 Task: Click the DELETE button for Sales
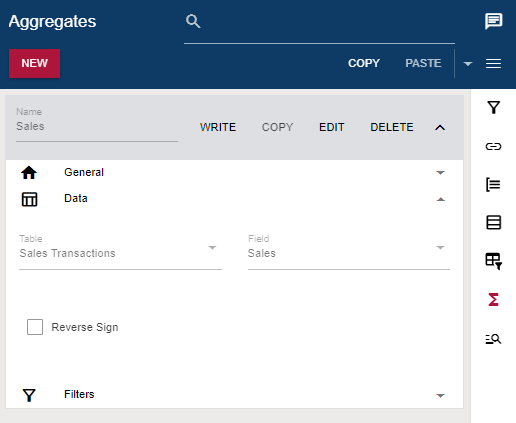click(392, 127)
